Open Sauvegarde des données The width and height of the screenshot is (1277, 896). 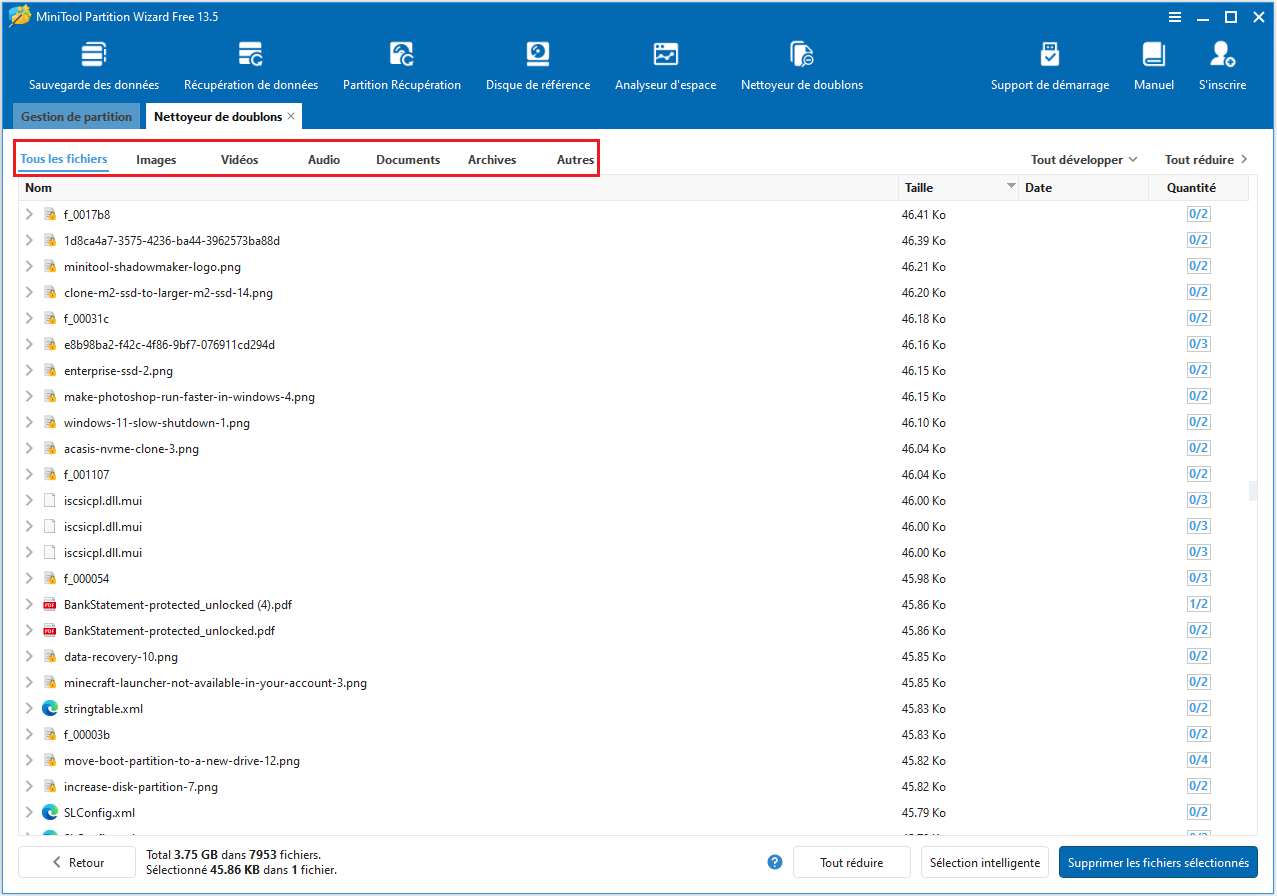(94, 63)
